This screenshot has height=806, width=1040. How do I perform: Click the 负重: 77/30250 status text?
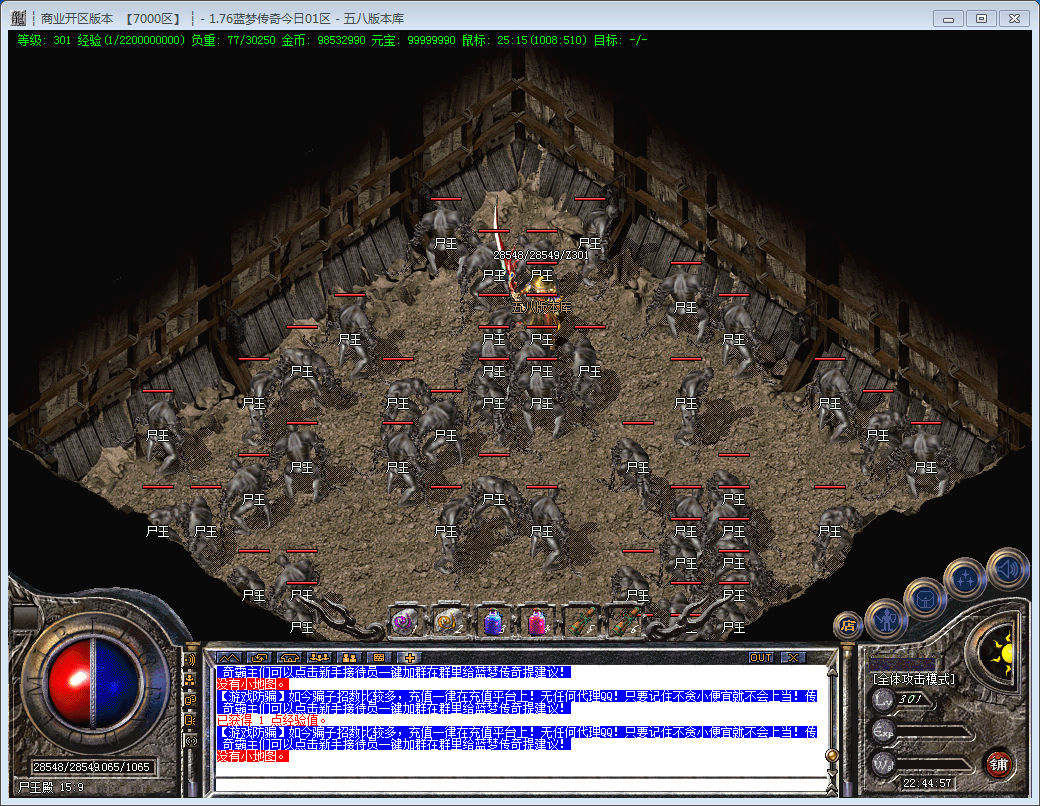[x=233, y=40]
